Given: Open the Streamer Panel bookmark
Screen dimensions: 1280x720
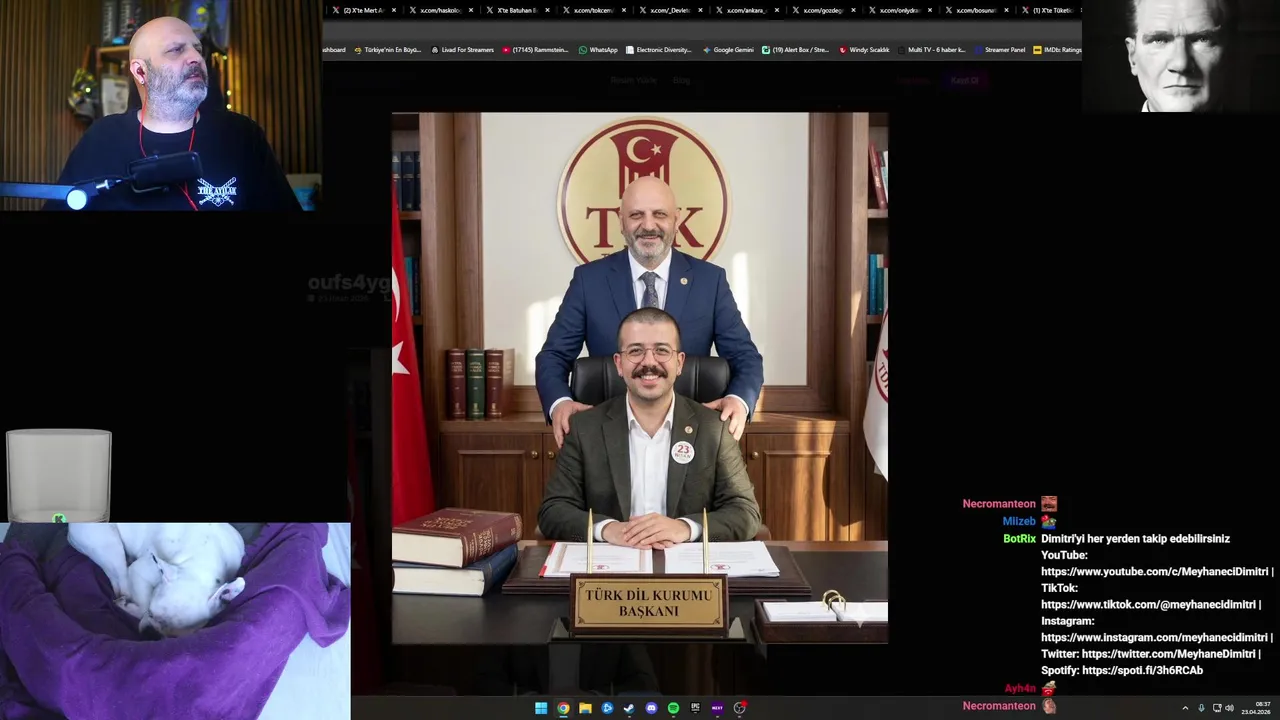Looking at the screenshot, I should pyautogui.click(x=999, y=50).
